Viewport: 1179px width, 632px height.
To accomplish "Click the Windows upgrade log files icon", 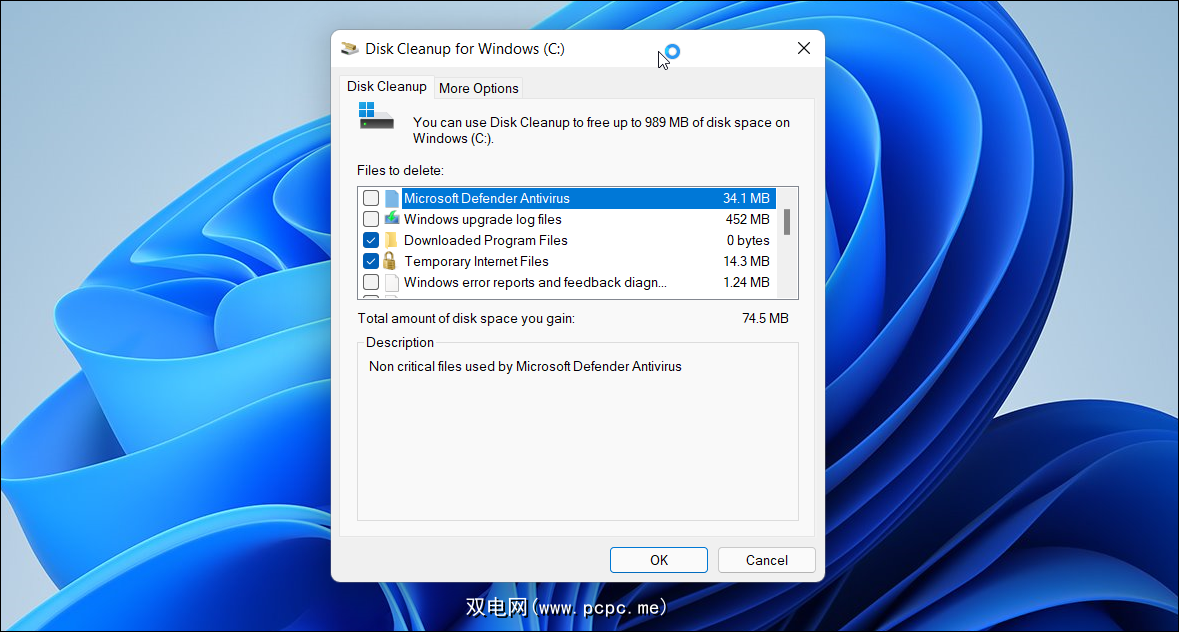I will (x=392, y=219).
